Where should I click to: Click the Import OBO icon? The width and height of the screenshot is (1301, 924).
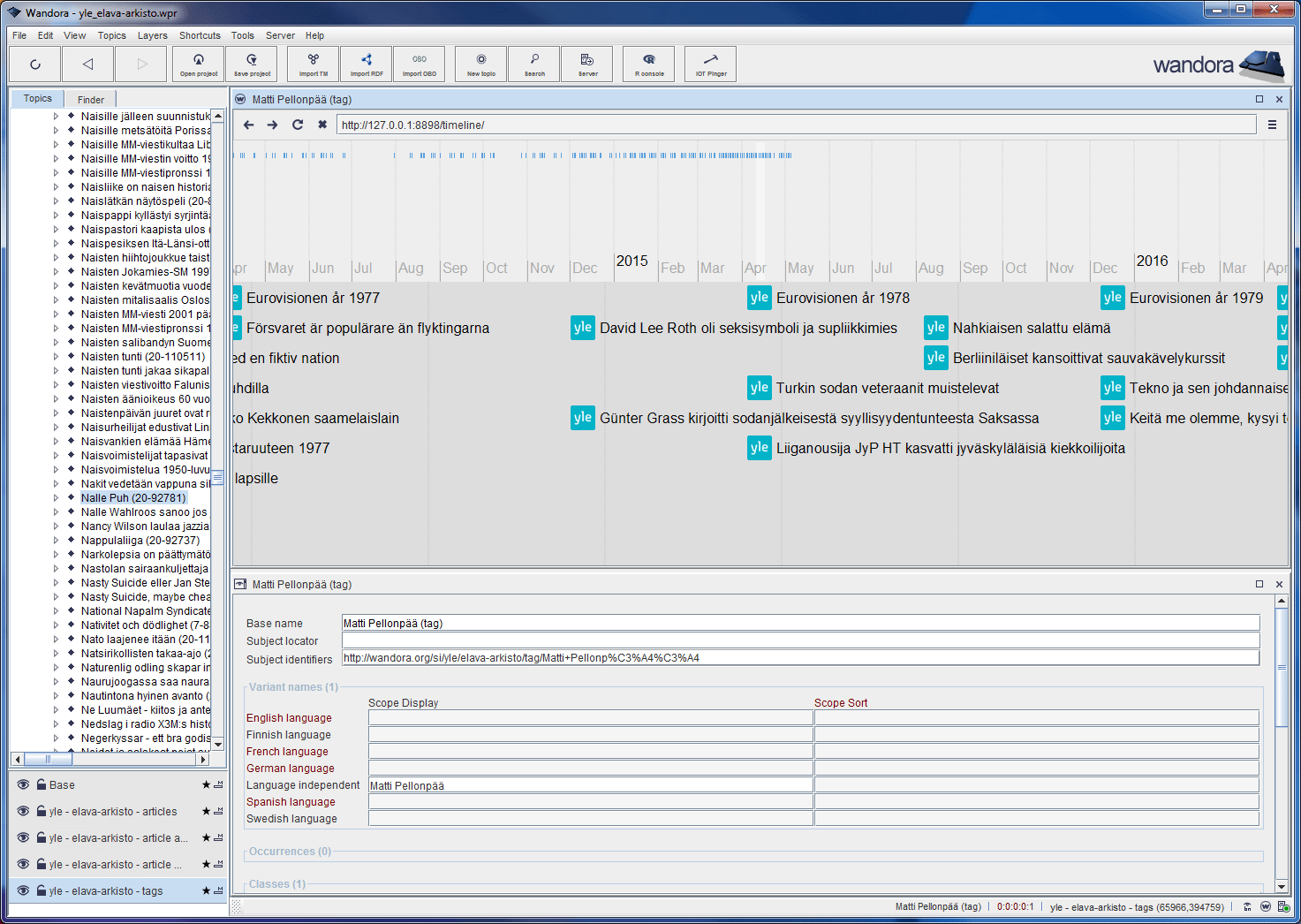pos(420,64)
